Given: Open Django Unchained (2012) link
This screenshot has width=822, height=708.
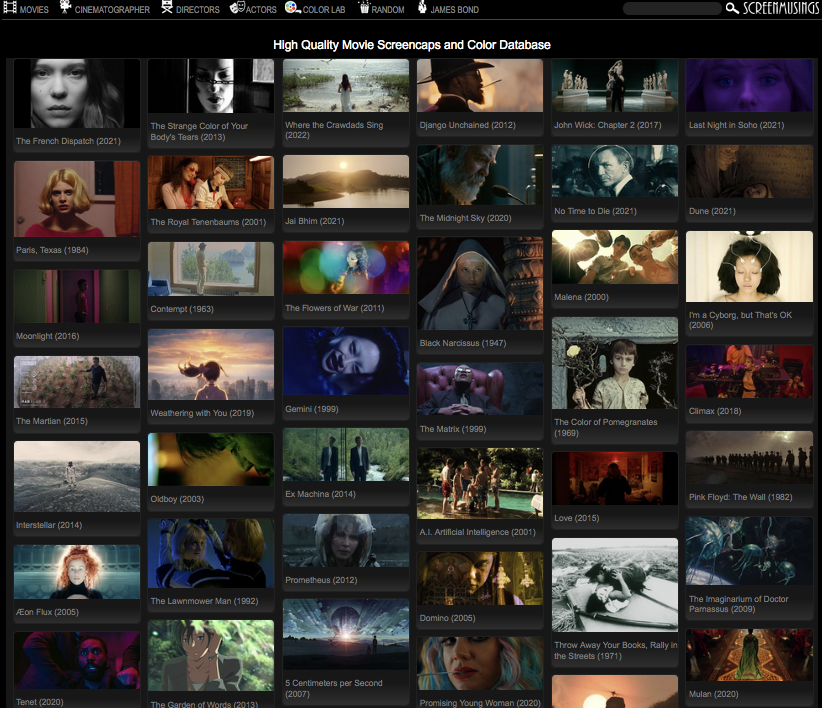Looking at the screenshot, I should [468, 125].
